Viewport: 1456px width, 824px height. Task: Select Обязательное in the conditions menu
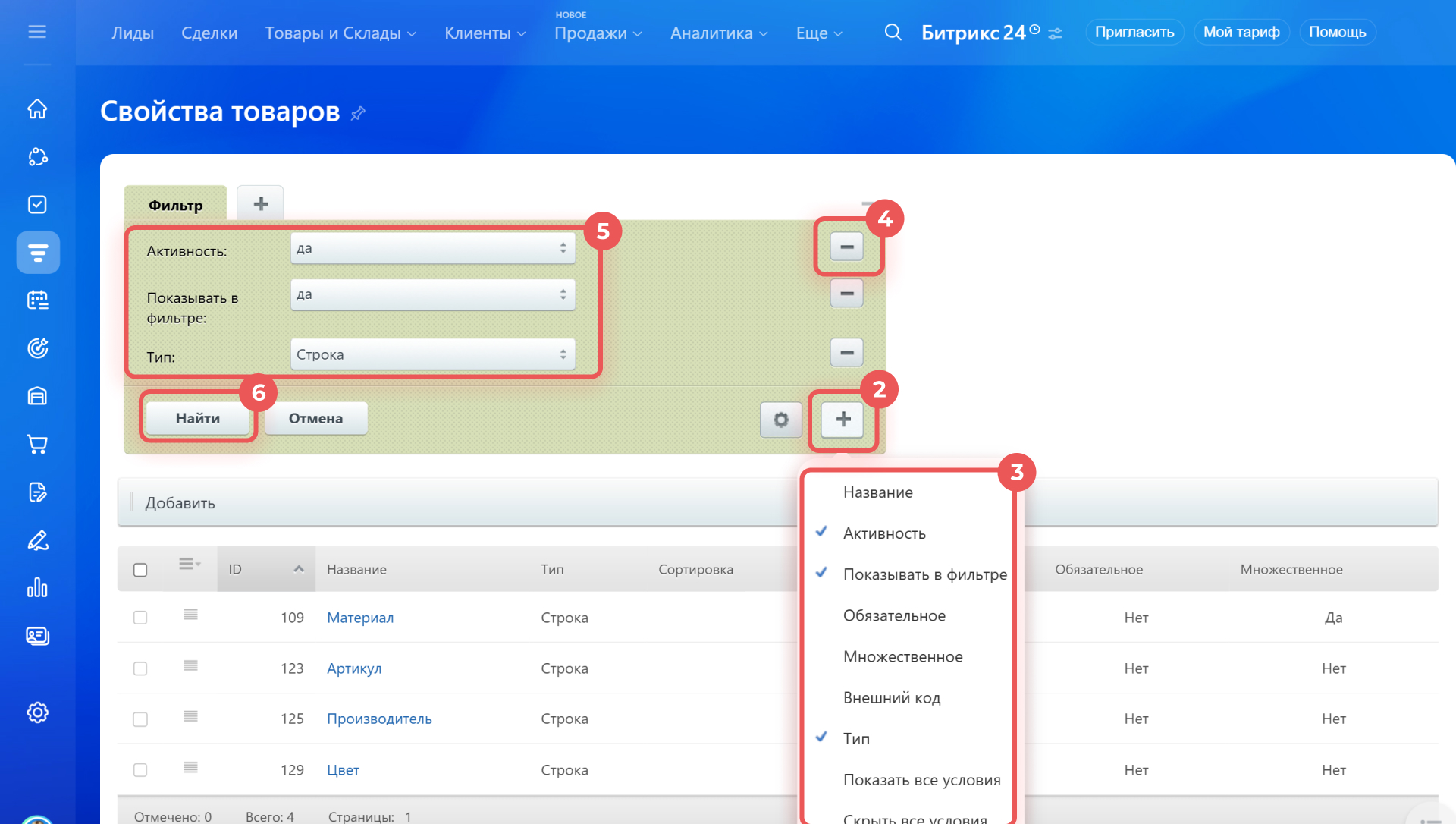[894, 615]
